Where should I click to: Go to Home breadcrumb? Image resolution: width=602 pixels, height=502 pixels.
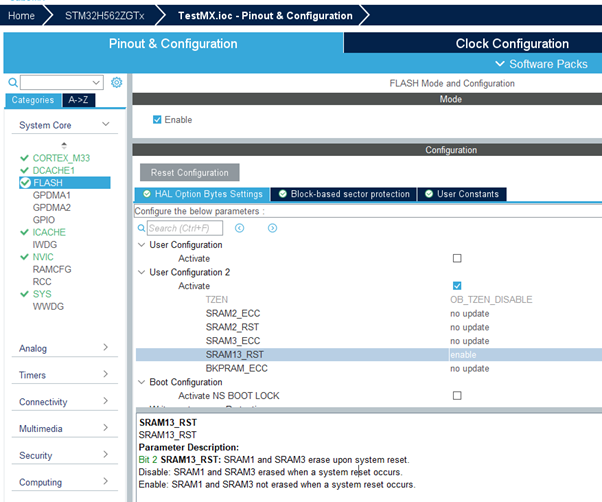click(22, 16)
